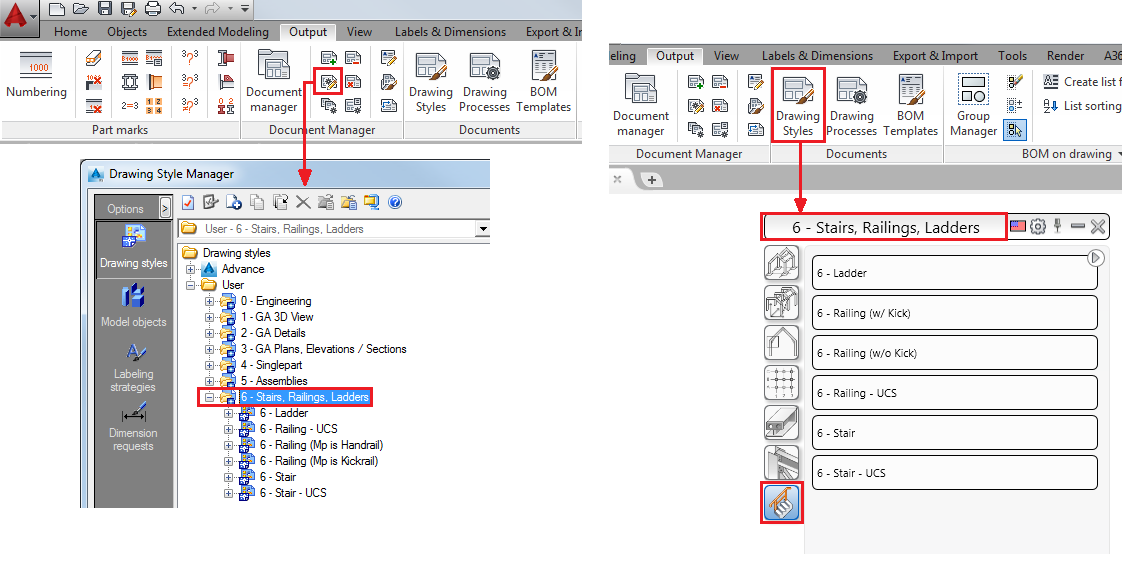Click the New file icon in quick access toolbar

click(57, 9)
